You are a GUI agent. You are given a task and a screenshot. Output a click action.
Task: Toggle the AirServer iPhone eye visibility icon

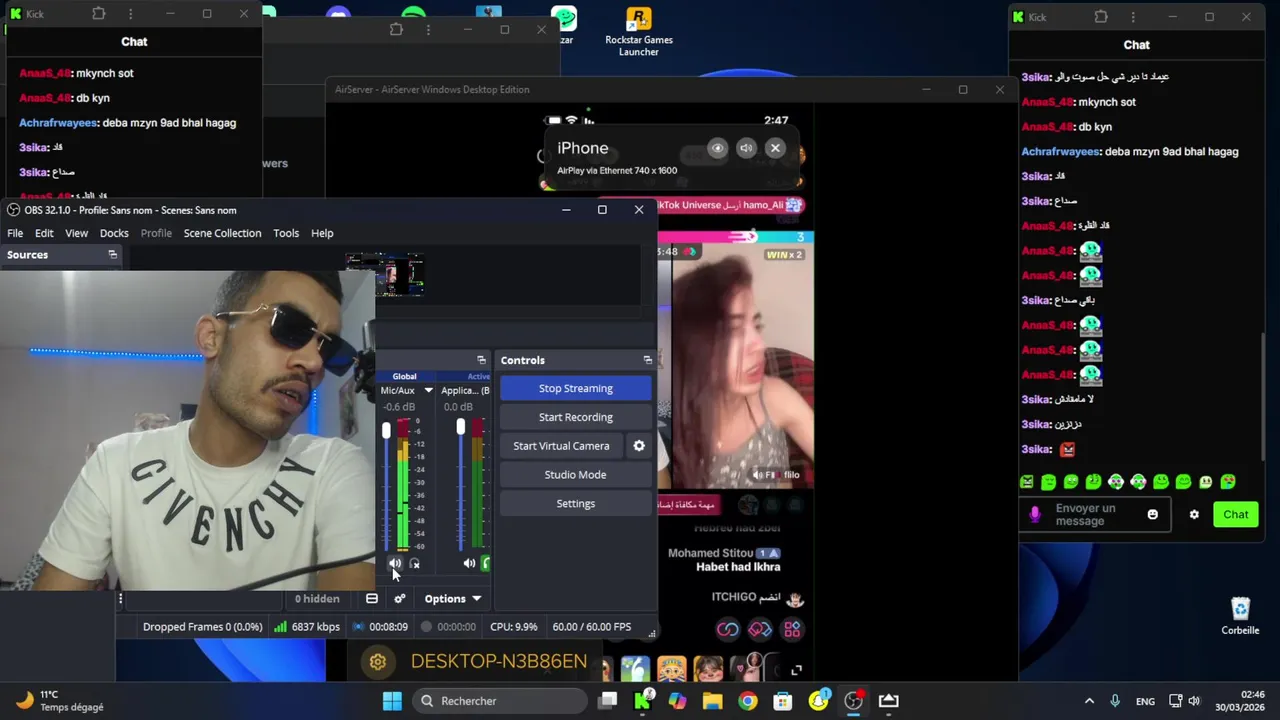pyautogui.click(x=717, y=148)
